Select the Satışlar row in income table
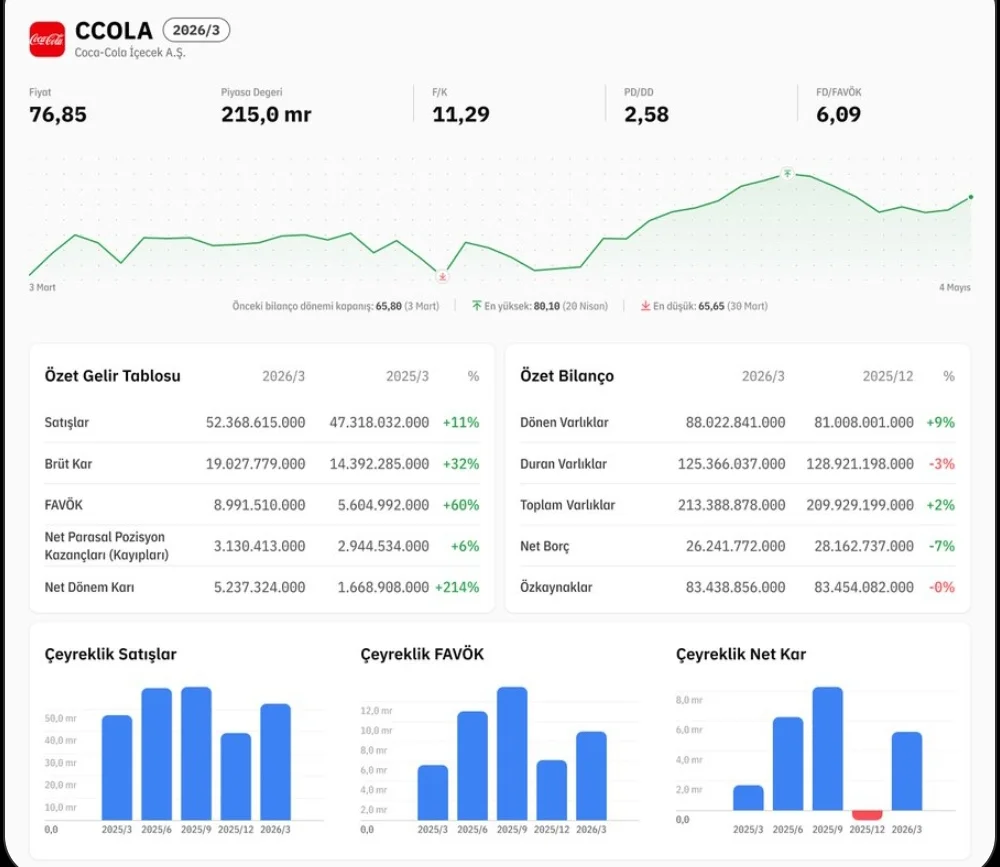The image size is (1000, 867). tap(261, 422)
